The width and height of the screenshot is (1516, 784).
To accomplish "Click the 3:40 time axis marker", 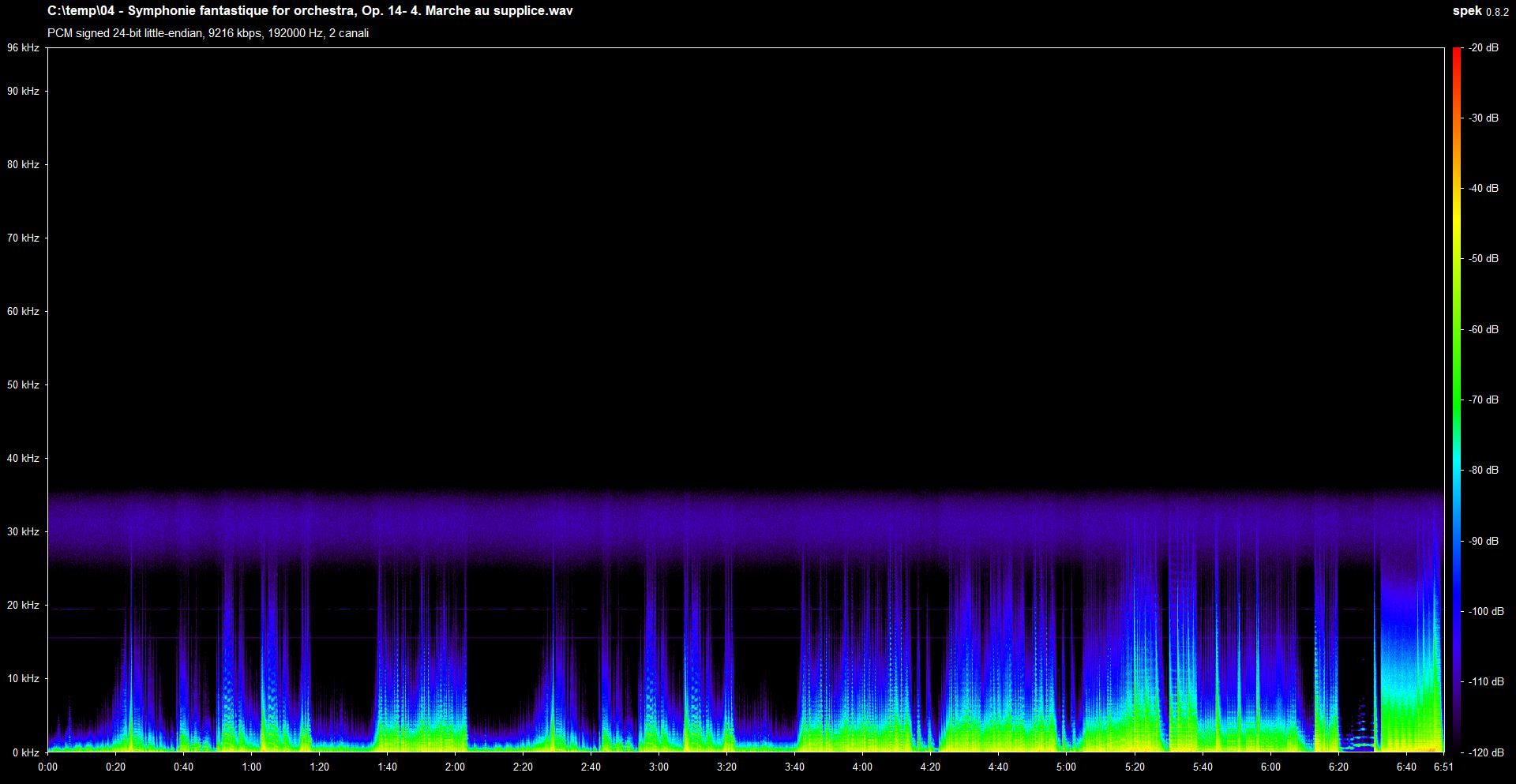I will tap(794, 767).
